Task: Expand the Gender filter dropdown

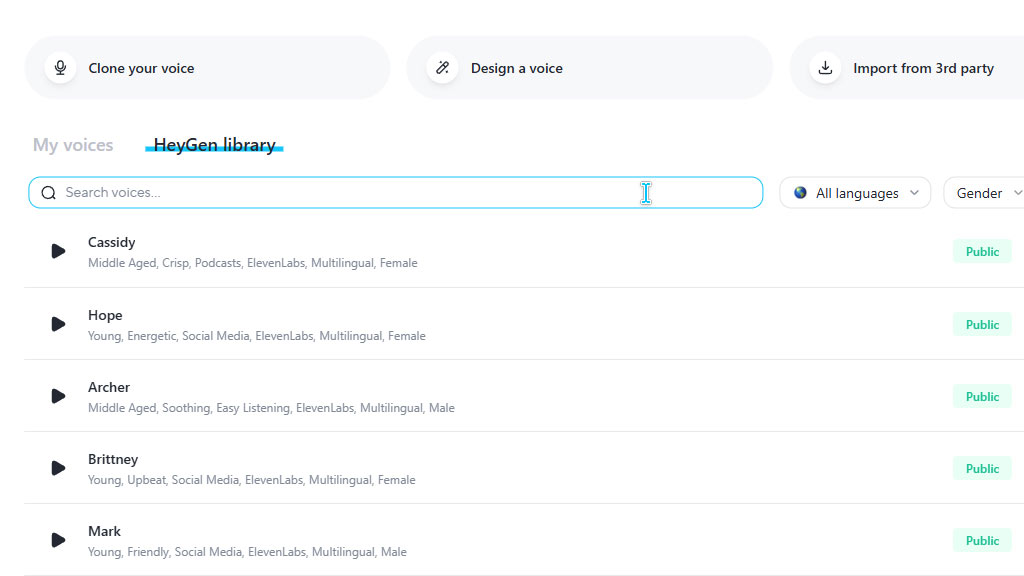Action: coord(984,193)
